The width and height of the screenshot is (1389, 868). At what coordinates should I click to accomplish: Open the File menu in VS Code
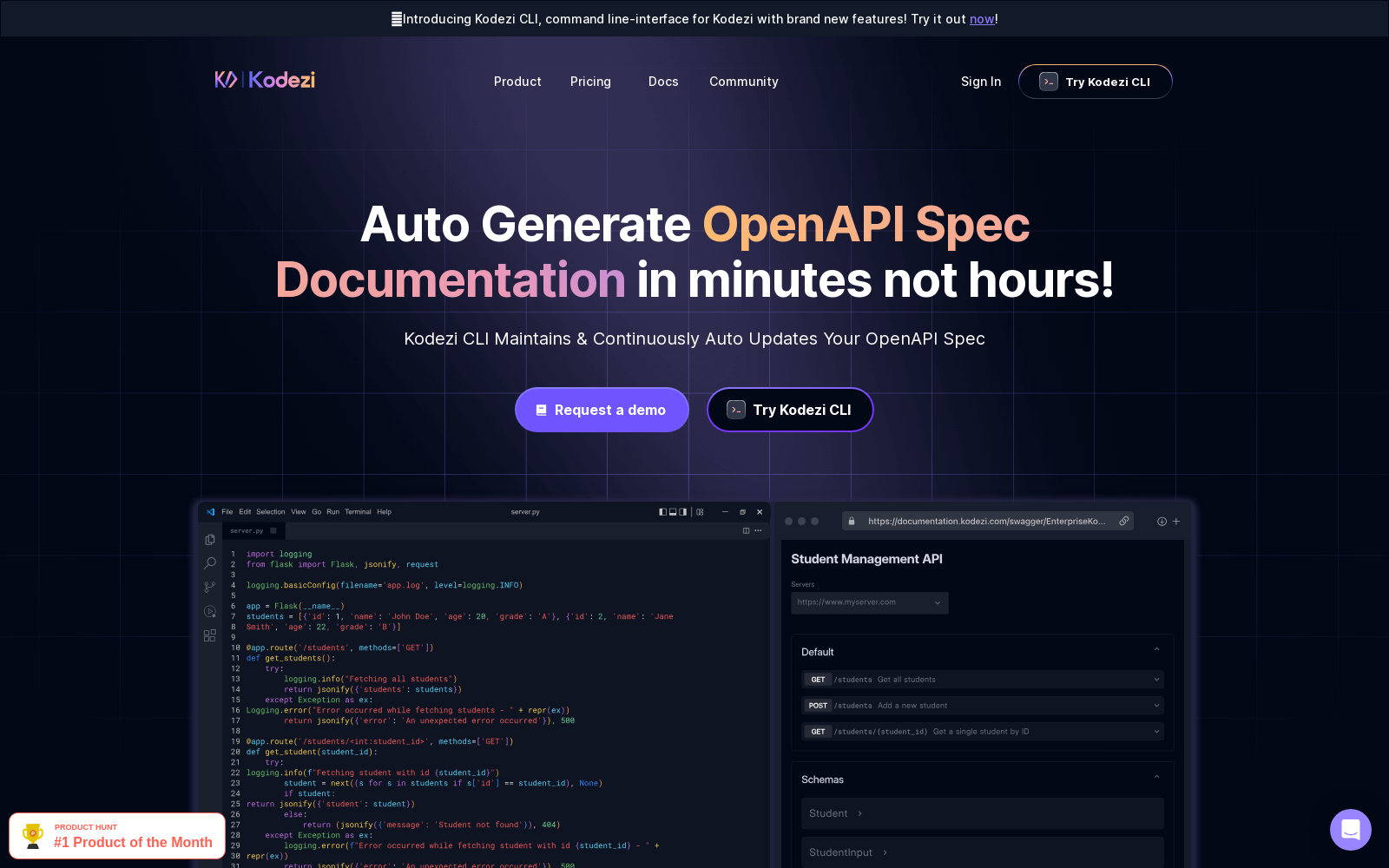point(227,512)
